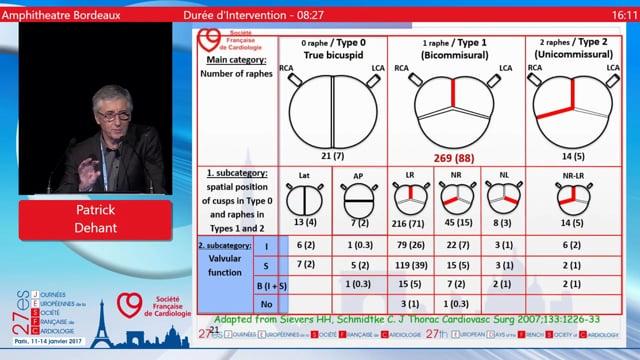The width and height of the screenshot is (640, 360).
Task: Click the NR raphe valve icon
Action: point(457,198)
